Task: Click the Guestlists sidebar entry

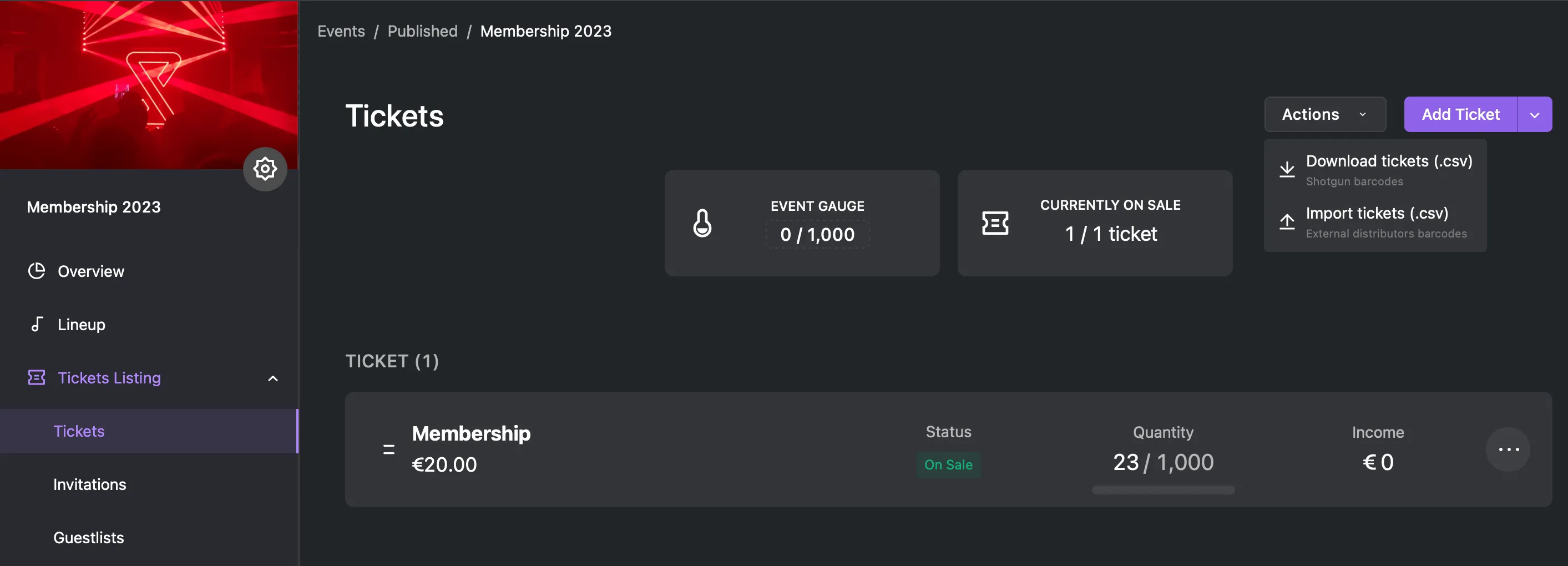Action: click(88, 537)
